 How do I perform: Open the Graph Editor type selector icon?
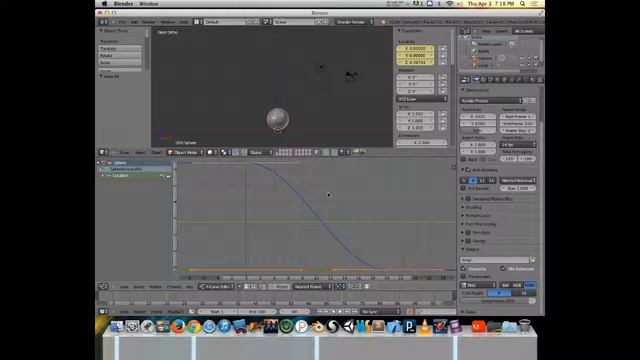click(x=102, y=287)
